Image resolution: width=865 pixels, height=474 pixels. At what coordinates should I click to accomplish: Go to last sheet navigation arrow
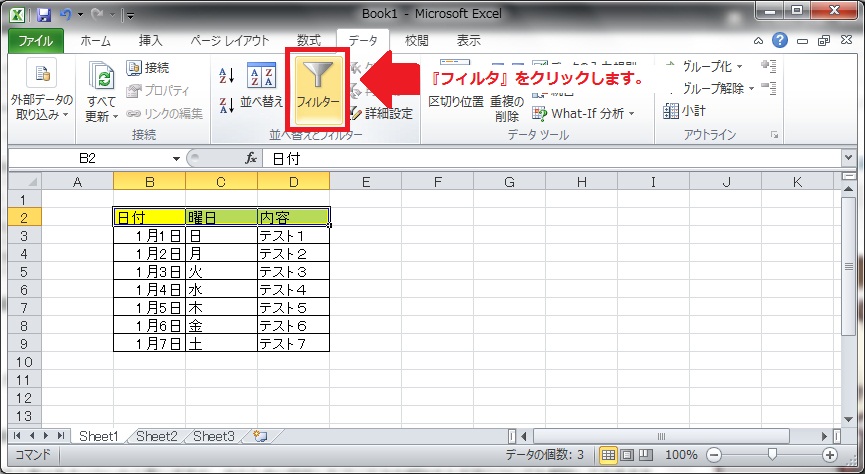[x=61, y=436]
